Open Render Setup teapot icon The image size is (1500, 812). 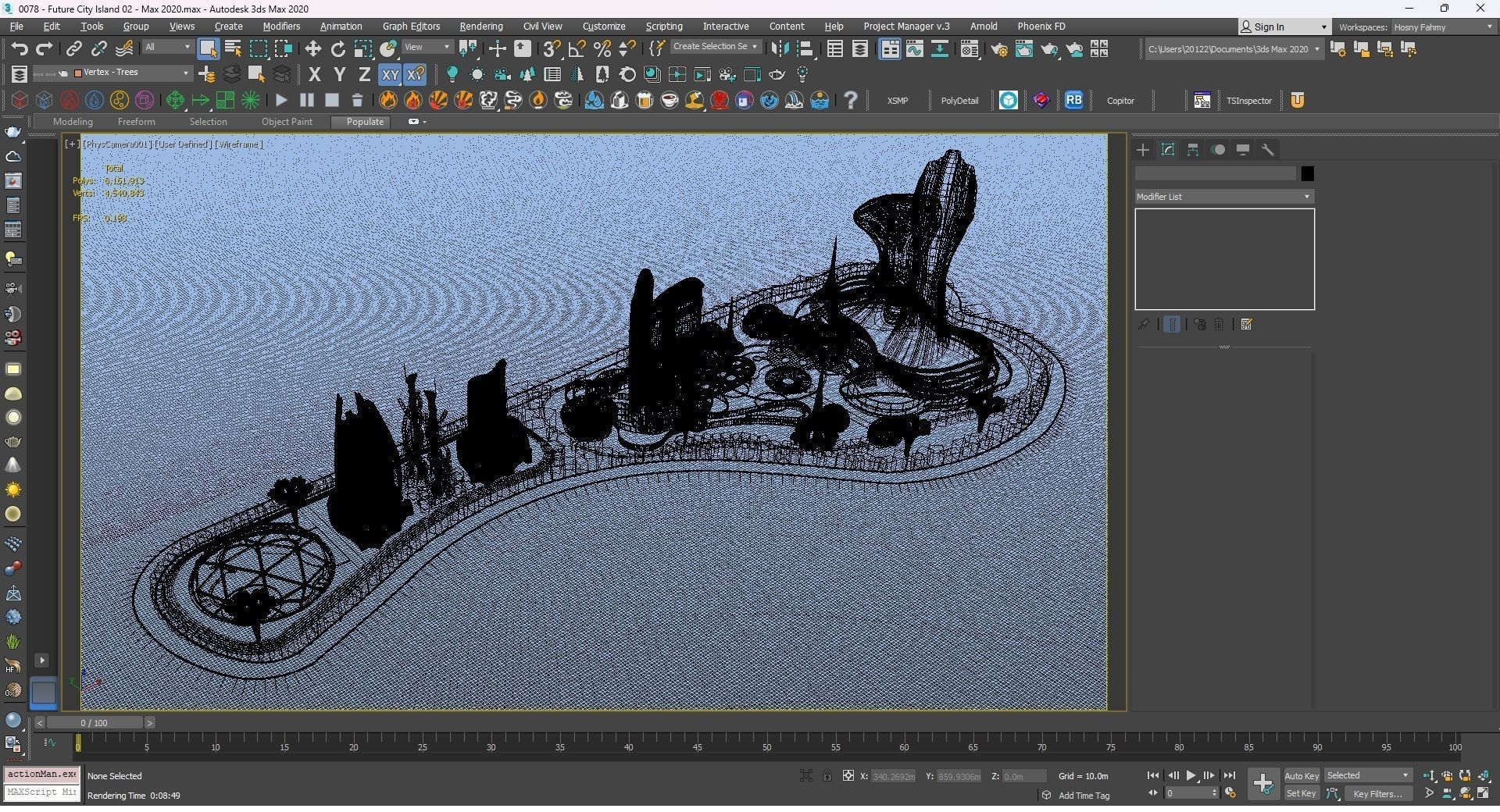(x=999, y=50)
